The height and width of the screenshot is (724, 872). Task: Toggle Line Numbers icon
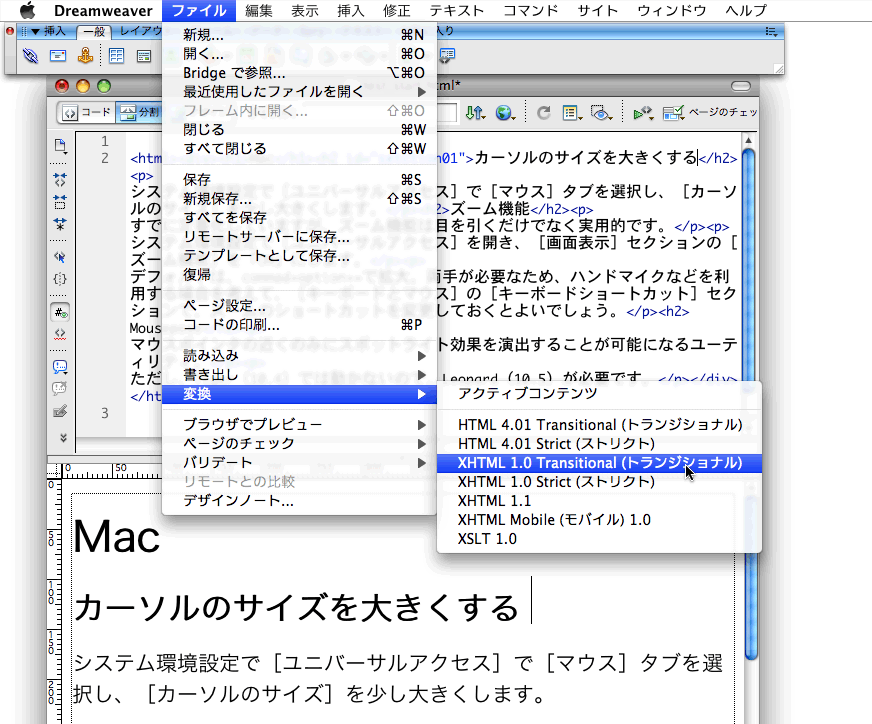click(60, 313)
